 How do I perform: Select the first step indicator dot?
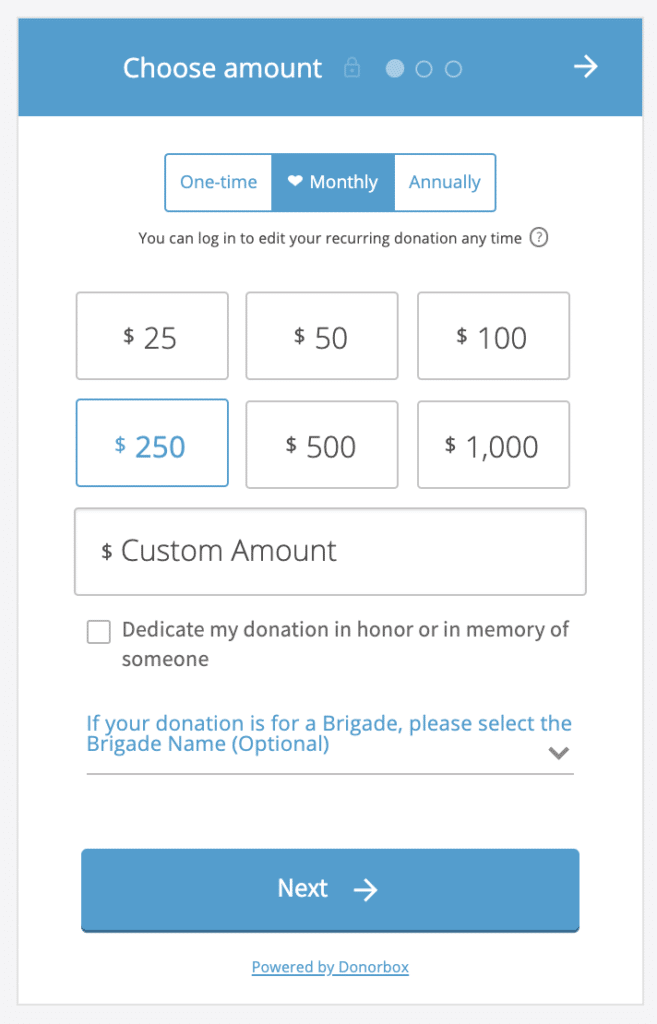(394, 68)
